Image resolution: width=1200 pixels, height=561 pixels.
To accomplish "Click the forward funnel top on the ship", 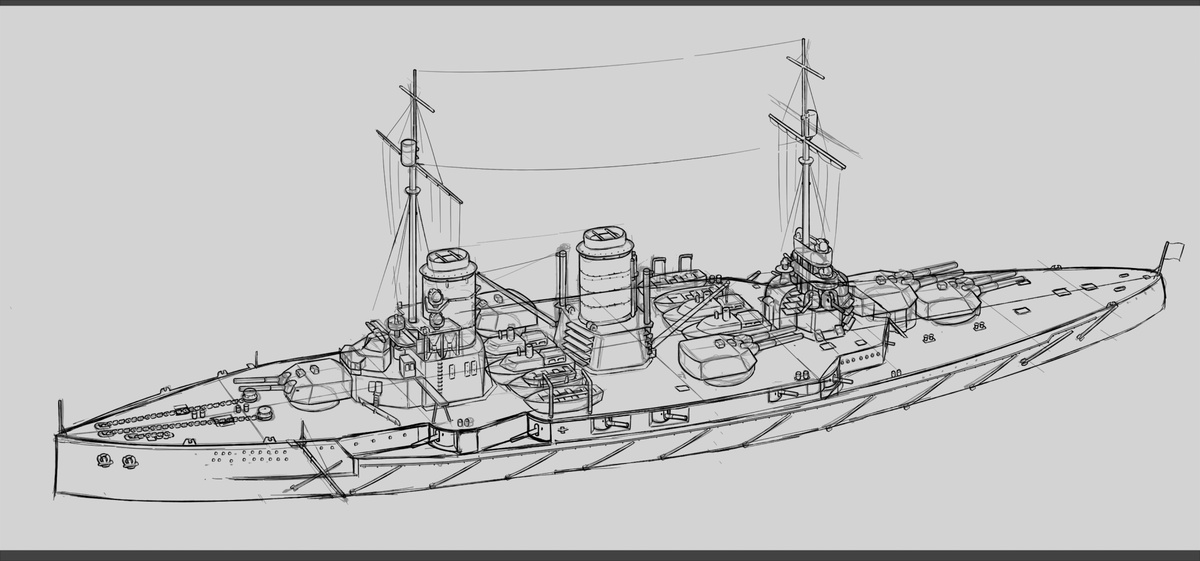I will [450, 263].
